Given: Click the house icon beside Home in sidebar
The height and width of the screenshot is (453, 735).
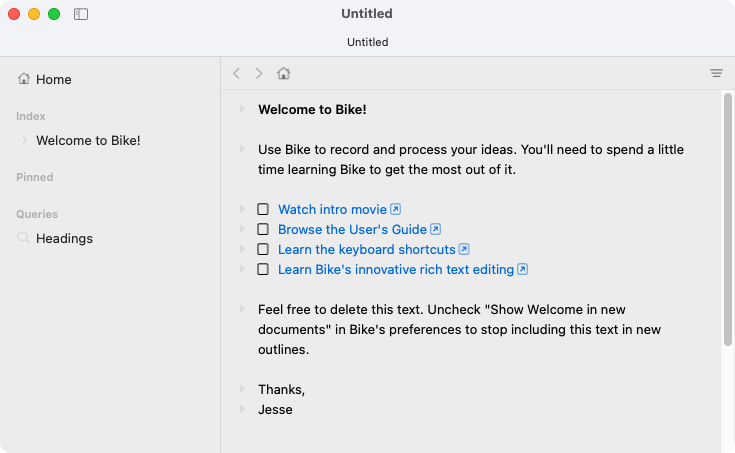Looking at the screenshot, I should 24,79.
